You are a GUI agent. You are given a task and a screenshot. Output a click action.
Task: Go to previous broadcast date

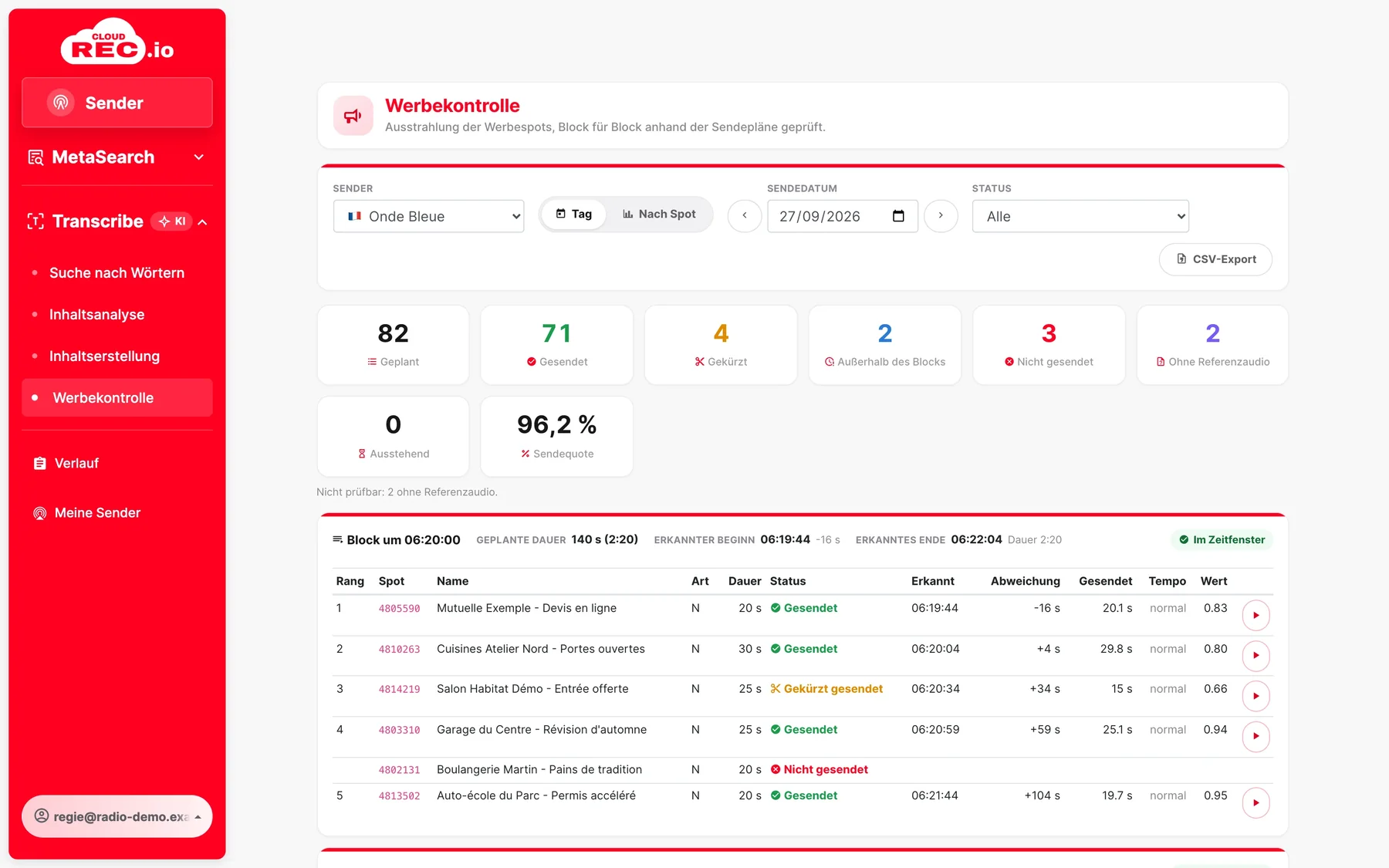(x=745, y=216)
